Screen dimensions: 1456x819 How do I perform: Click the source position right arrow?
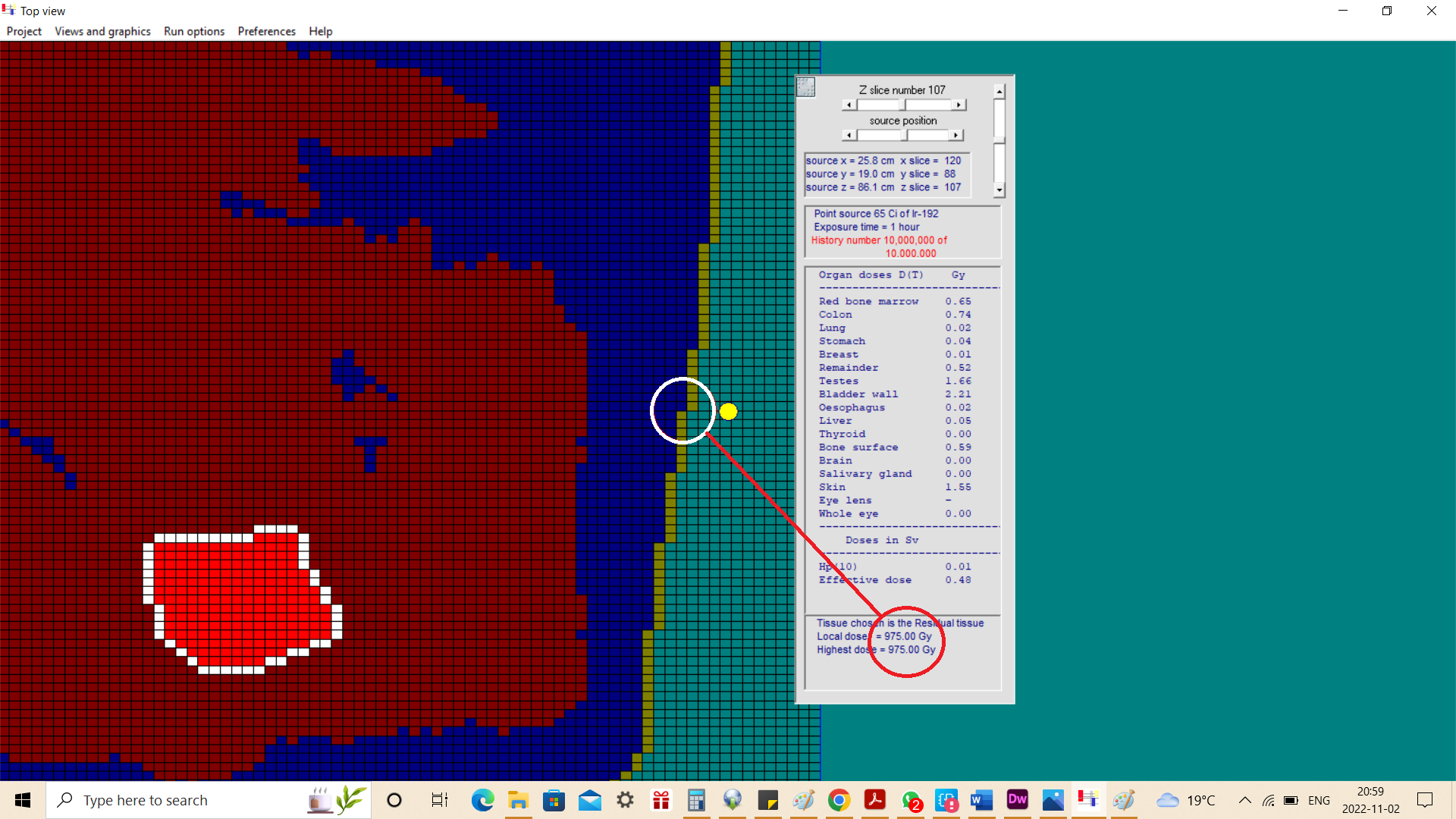(x=957, y=135)
